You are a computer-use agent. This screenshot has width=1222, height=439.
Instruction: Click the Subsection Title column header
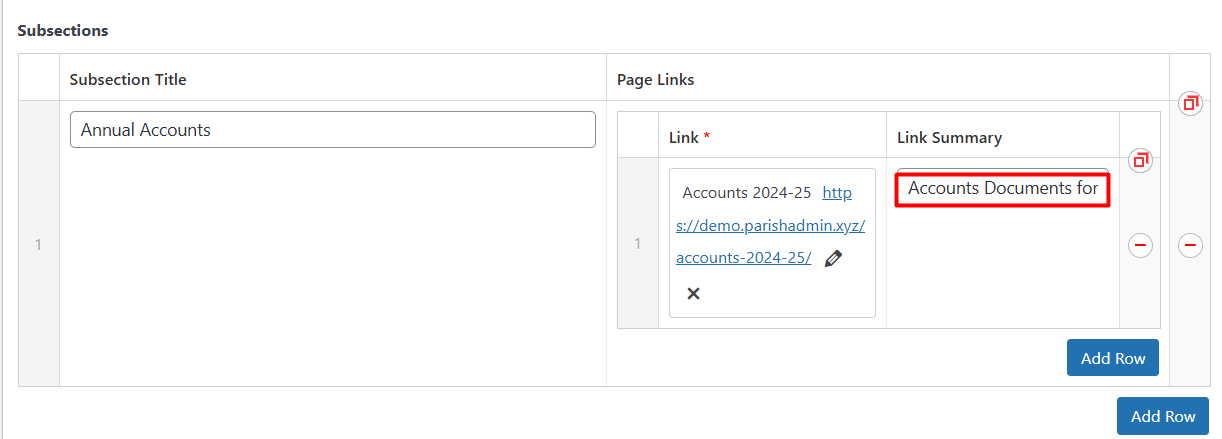point(128,79)
